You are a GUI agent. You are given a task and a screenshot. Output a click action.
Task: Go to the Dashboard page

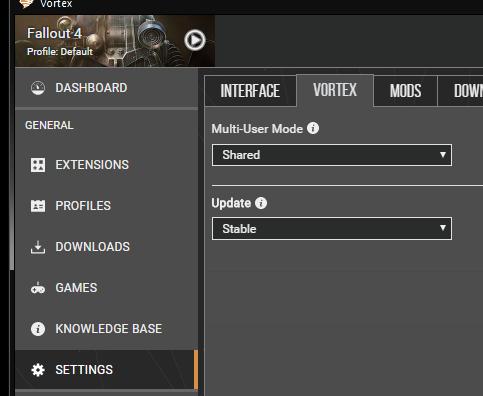107,88
